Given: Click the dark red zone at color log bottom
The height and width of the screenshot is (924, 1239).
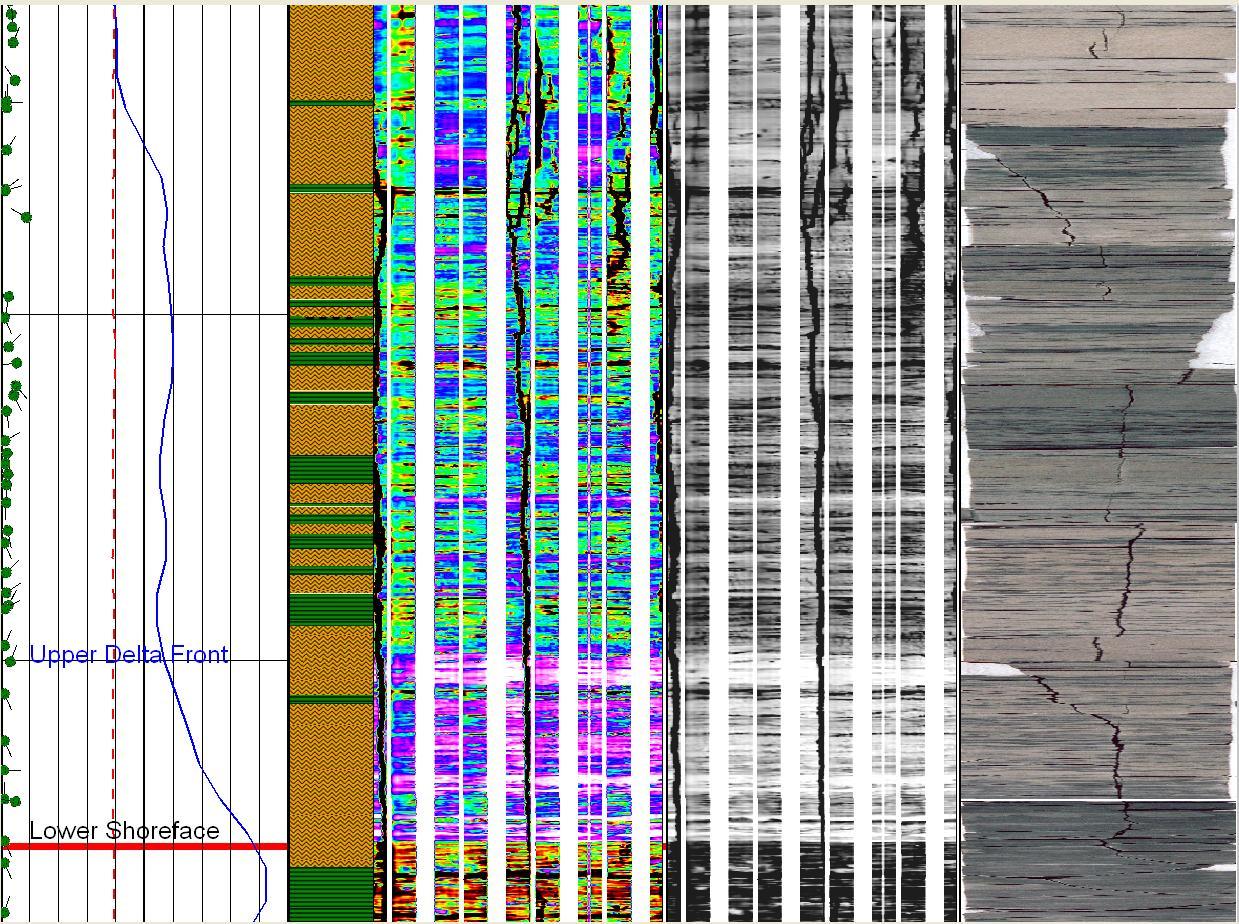Looking at the screenshot, I should click(520, 885).
